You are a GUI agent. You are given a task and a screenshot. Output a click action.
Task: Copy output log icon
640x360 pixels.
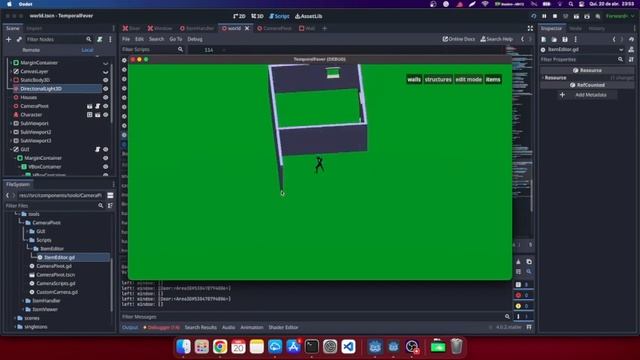[x=529, y=262]
